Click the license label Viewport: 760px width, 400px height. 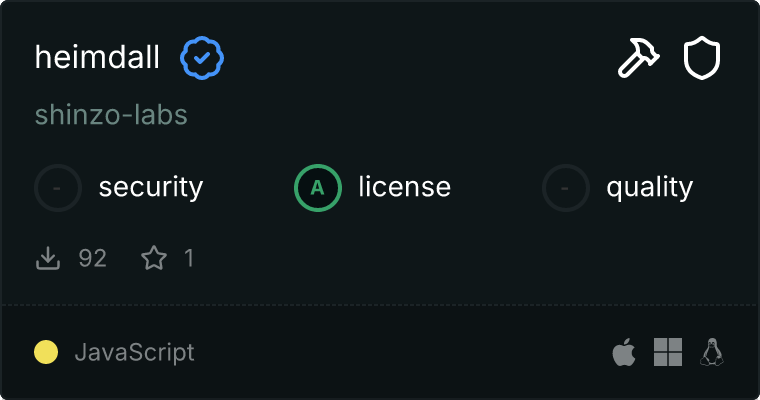point(404,187)
